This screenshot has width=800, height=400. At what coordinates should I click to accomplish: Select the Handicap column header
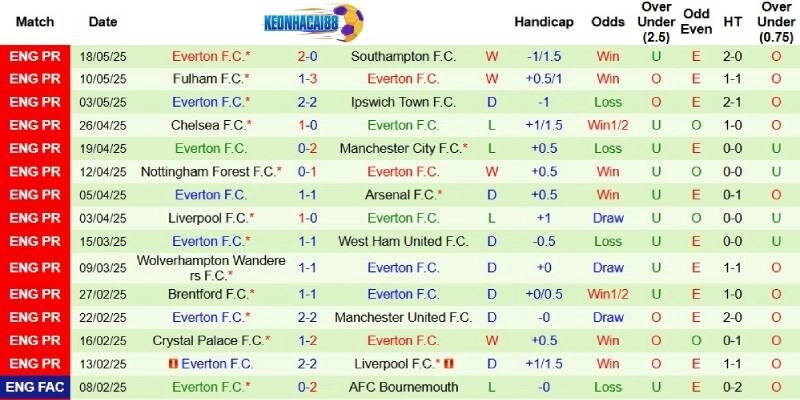click(544, 21)
